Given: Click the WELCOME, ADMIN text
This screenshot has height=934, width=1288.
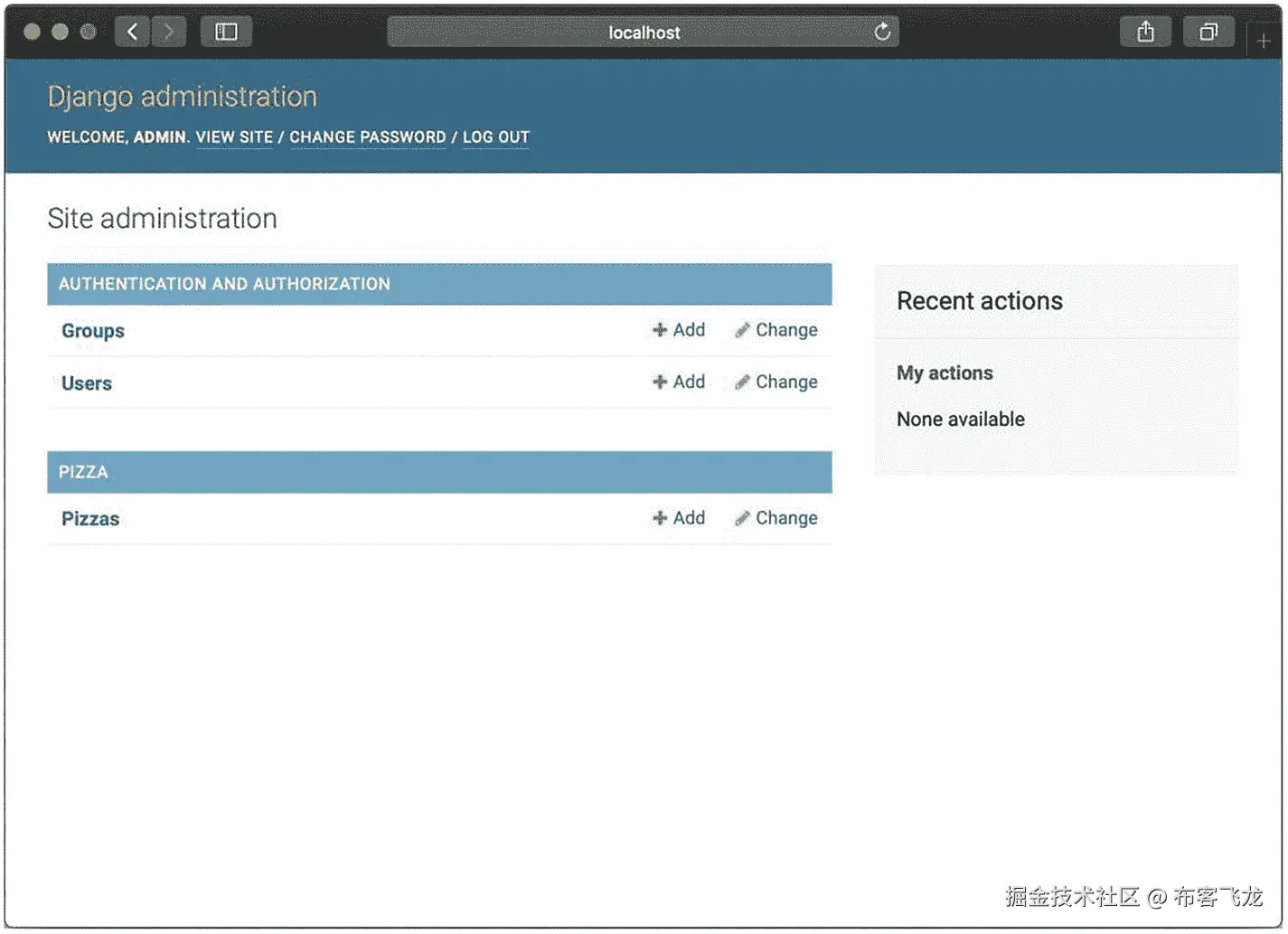Looking at the screenshot, I should coord(118,137).
